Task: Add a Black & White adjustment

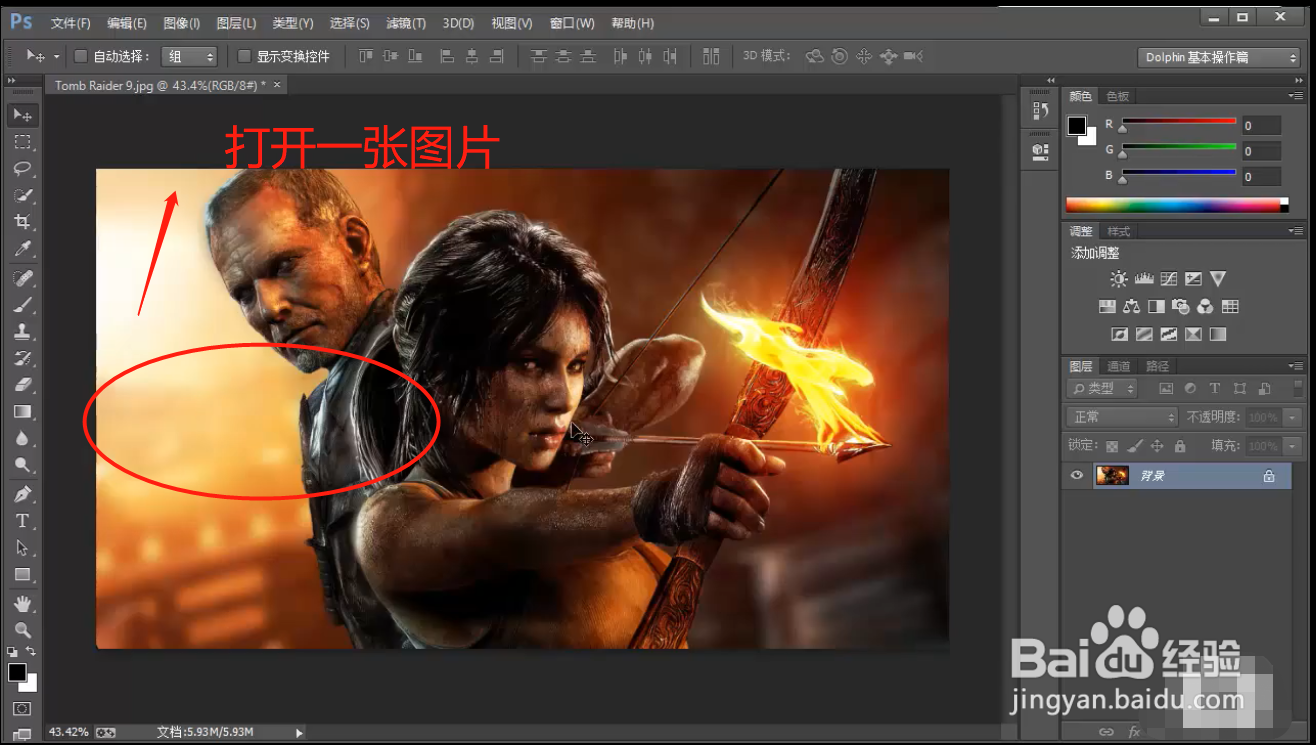Action: coord(1156,306)
